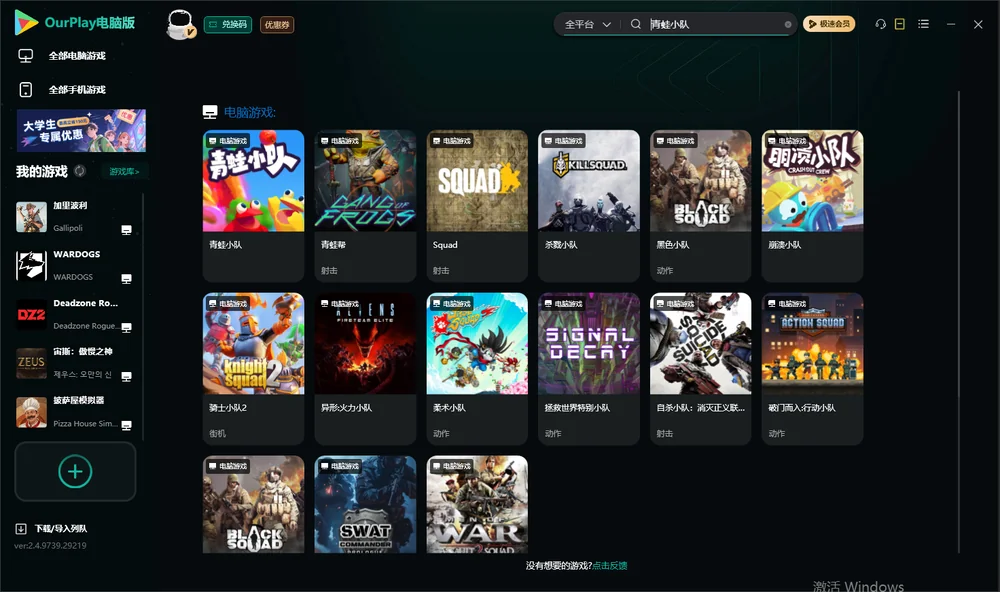Open the SWAT Commander game cover
Viewport: 1000px width, 592px height.
tap(365, 505)
